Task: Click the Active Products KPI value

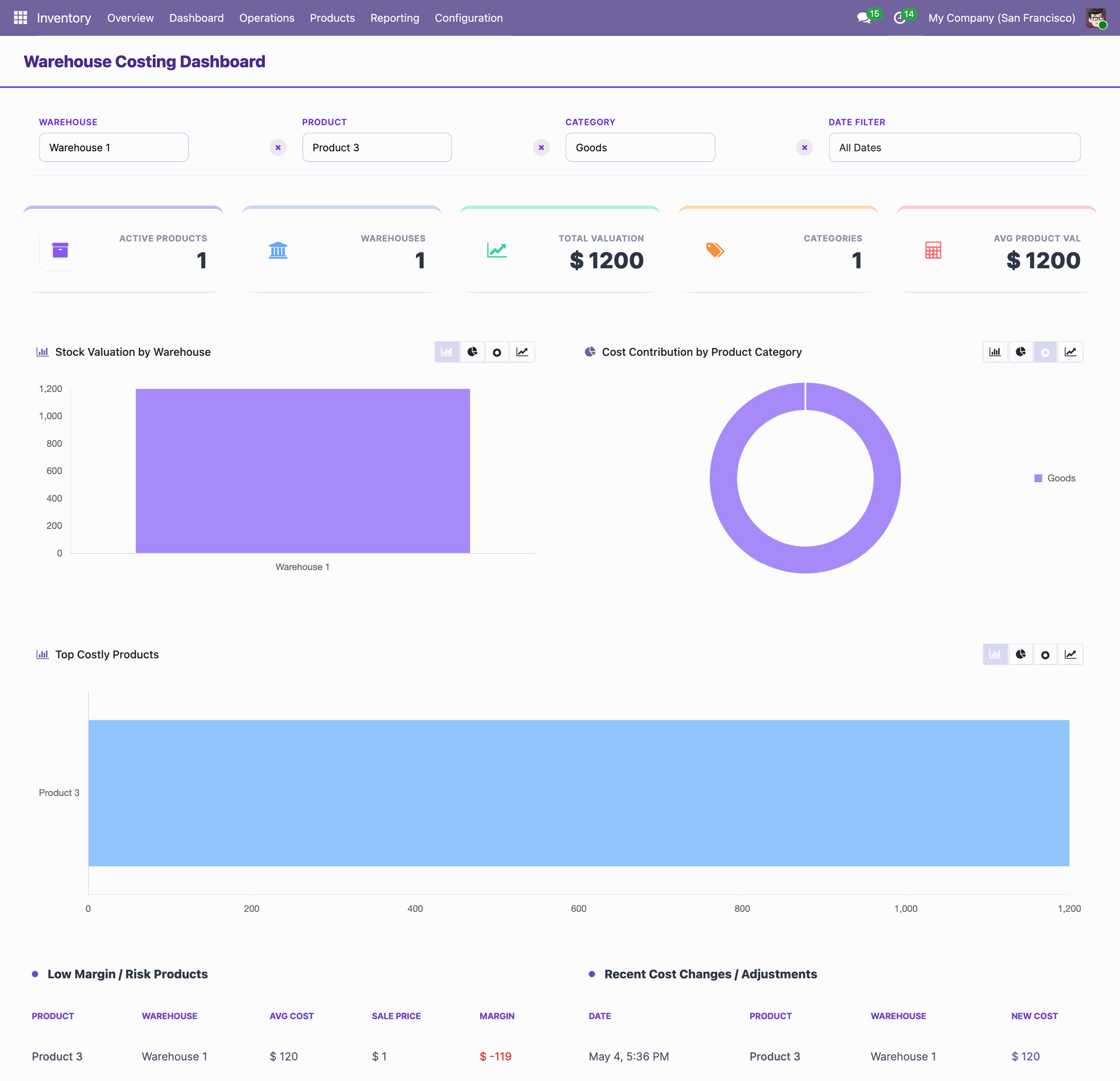Action: click(202, 260)
